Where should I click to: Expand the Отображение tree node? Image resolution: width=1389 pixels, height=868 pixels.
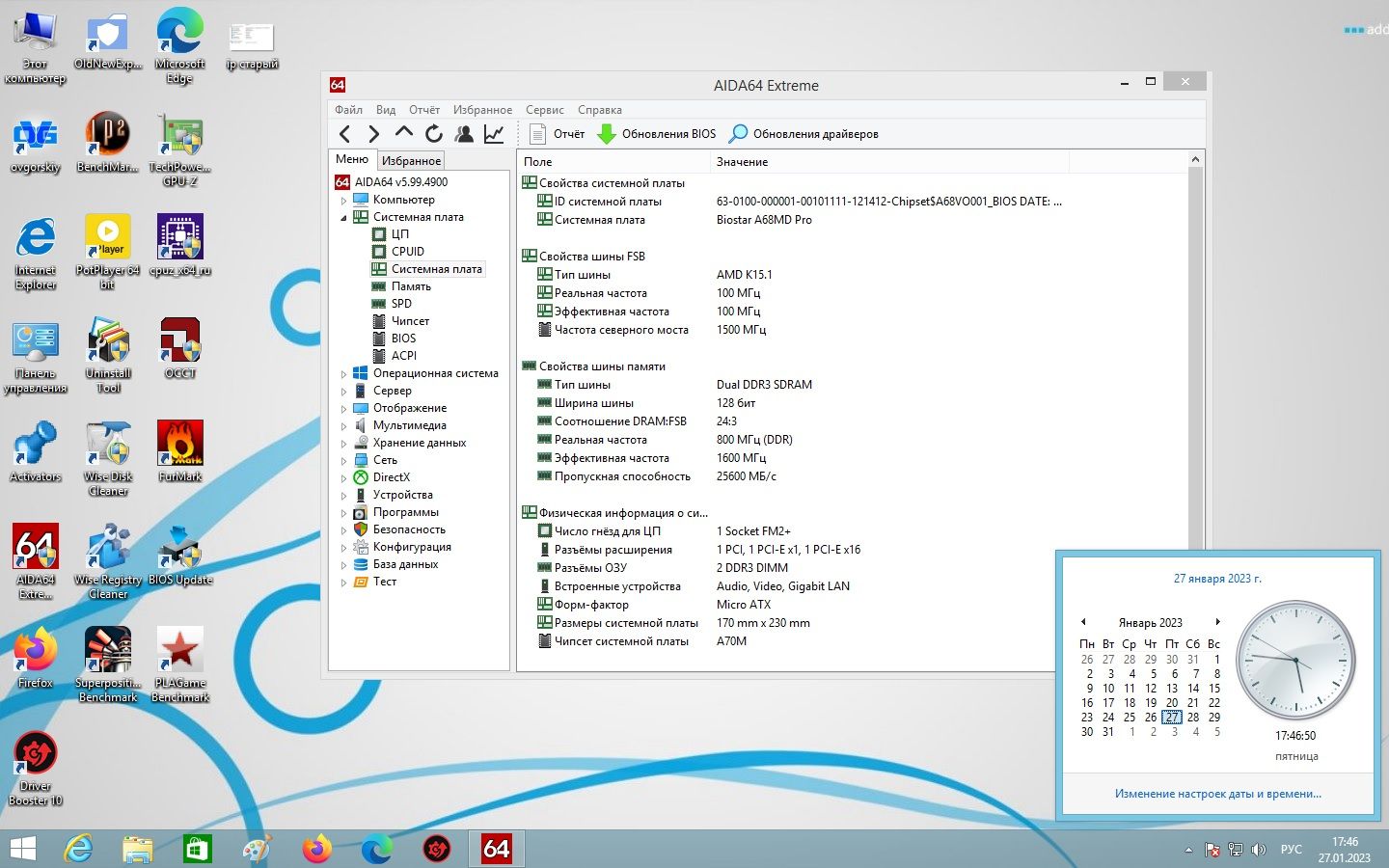[343, 409]
